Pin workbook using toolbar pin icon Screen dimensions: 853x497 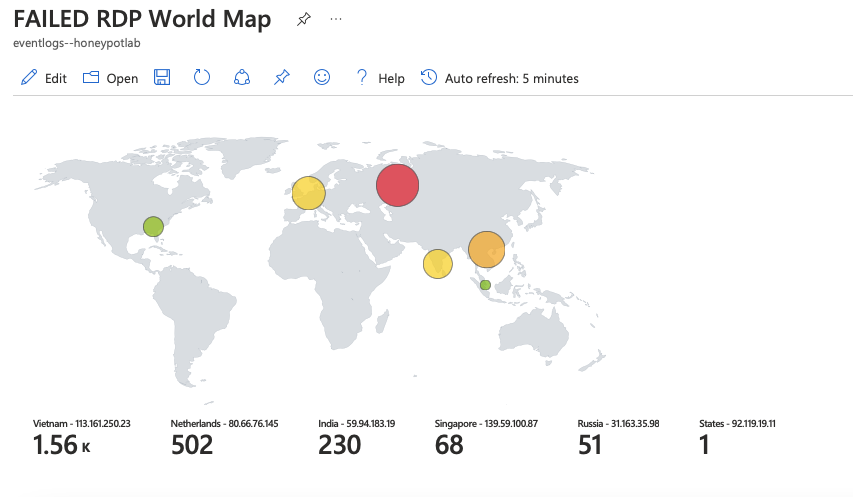tap(282, 78)
